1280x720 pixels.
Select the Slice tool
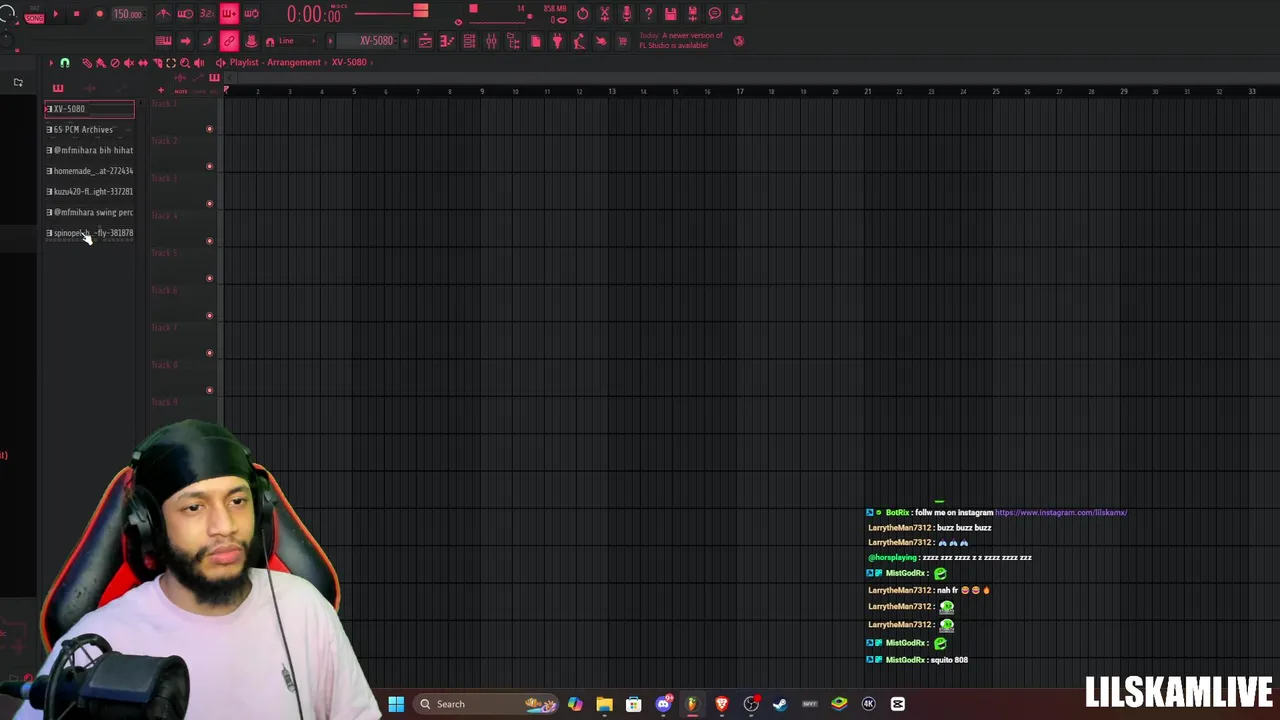tap(157, 63)
